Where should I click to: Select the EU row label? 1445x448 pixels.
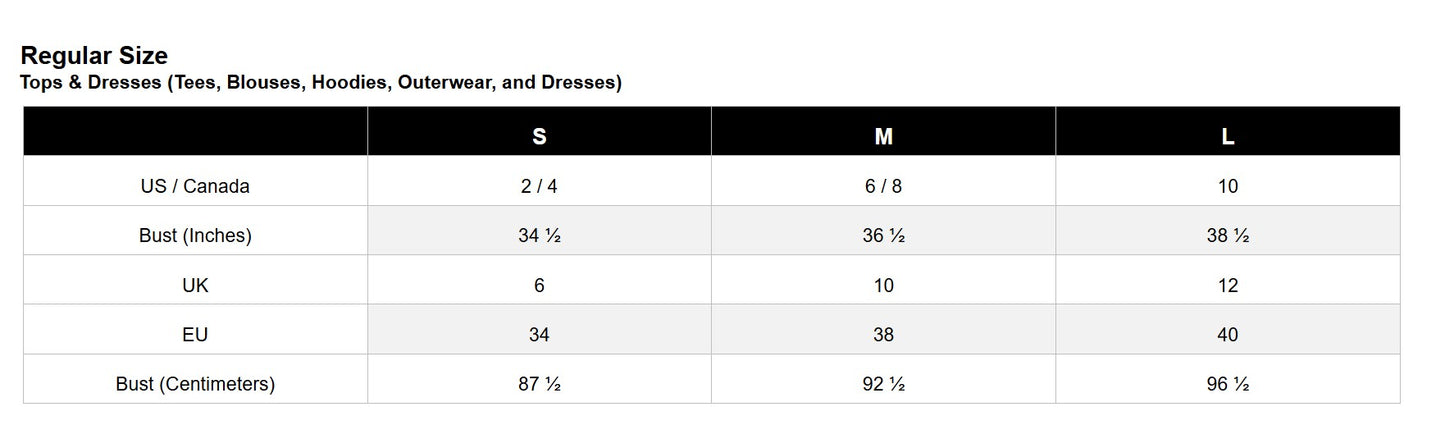pos(195,334)
